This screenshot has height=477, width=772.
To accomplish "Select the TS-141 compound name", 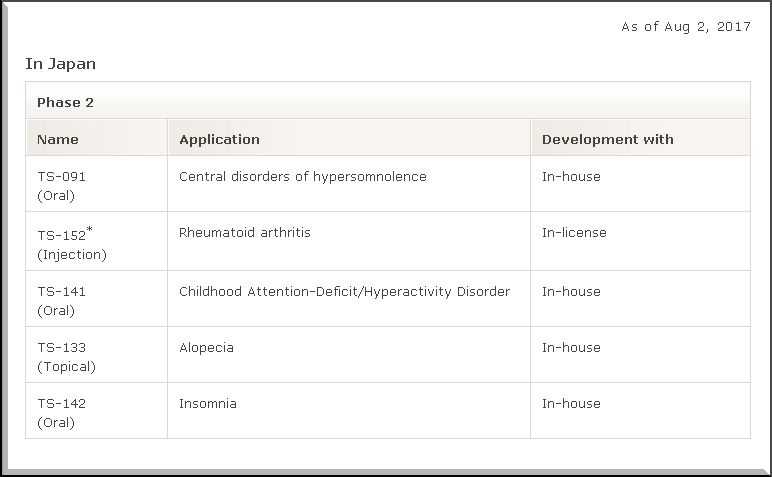I will pyautogui.click(x=61, y=292).
